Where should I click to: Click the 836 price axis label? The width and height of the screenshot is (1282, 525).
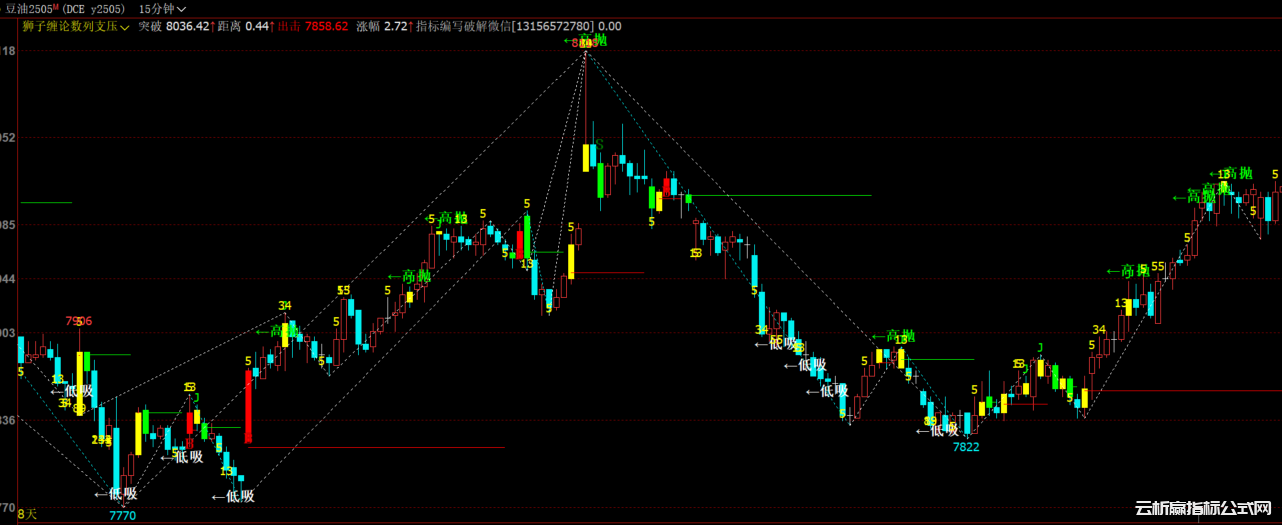(x=9, y=421)
